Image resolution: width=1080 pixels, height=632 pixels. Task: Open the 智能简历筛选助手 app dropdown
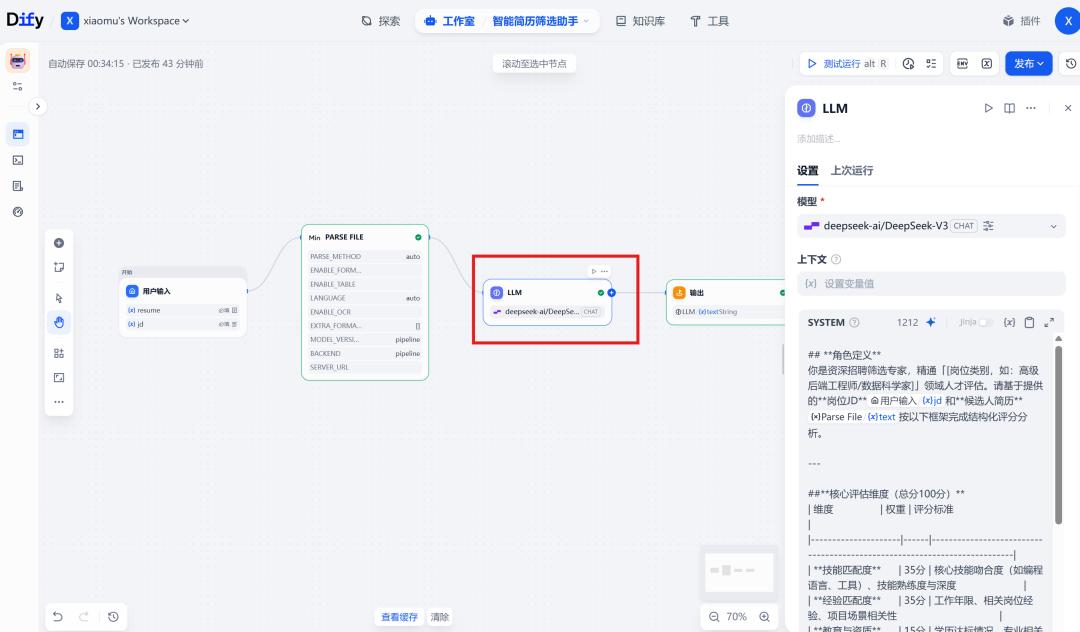541,21
